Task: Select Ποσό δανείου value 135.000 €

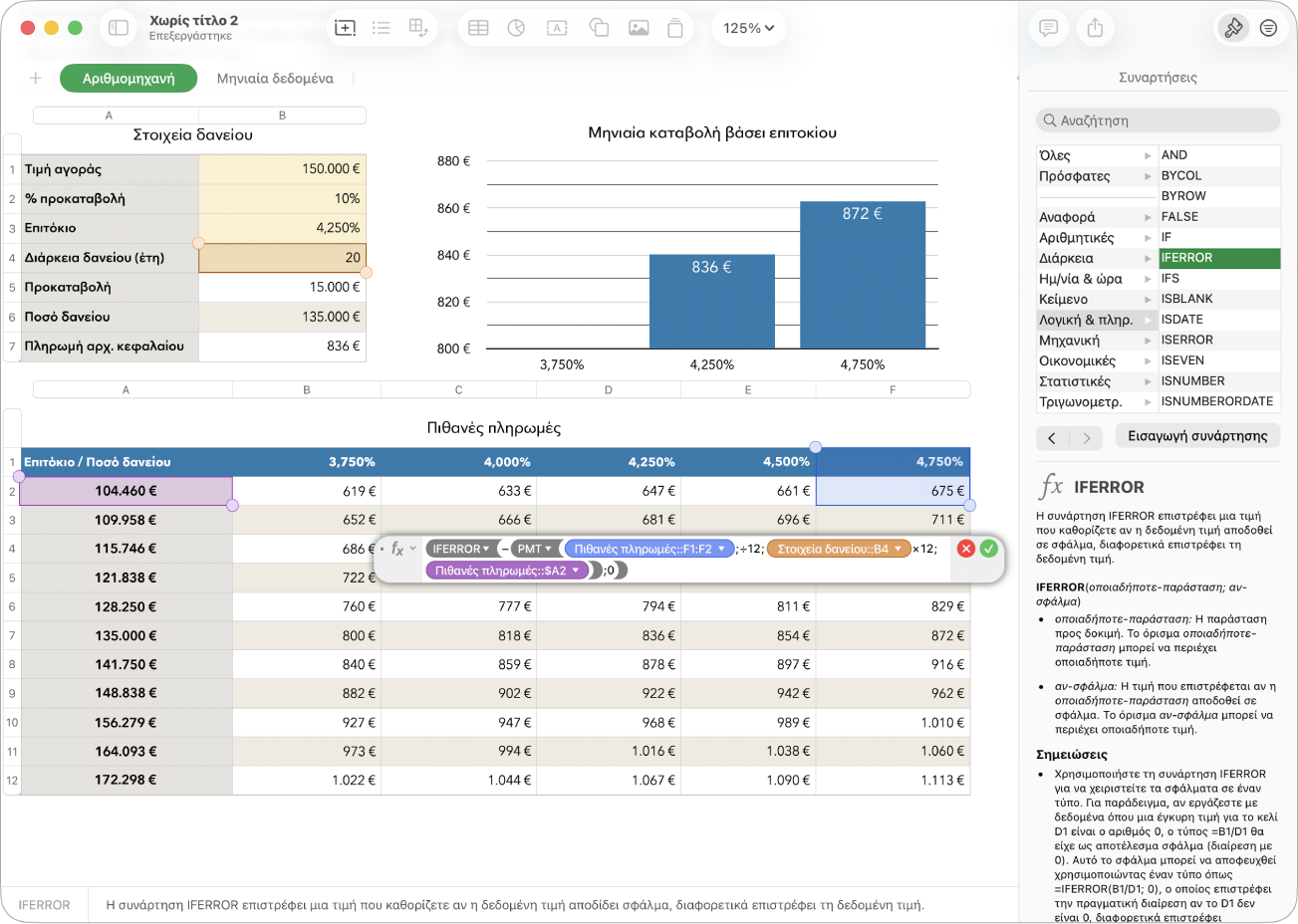Action: click(x=282, y=317)
